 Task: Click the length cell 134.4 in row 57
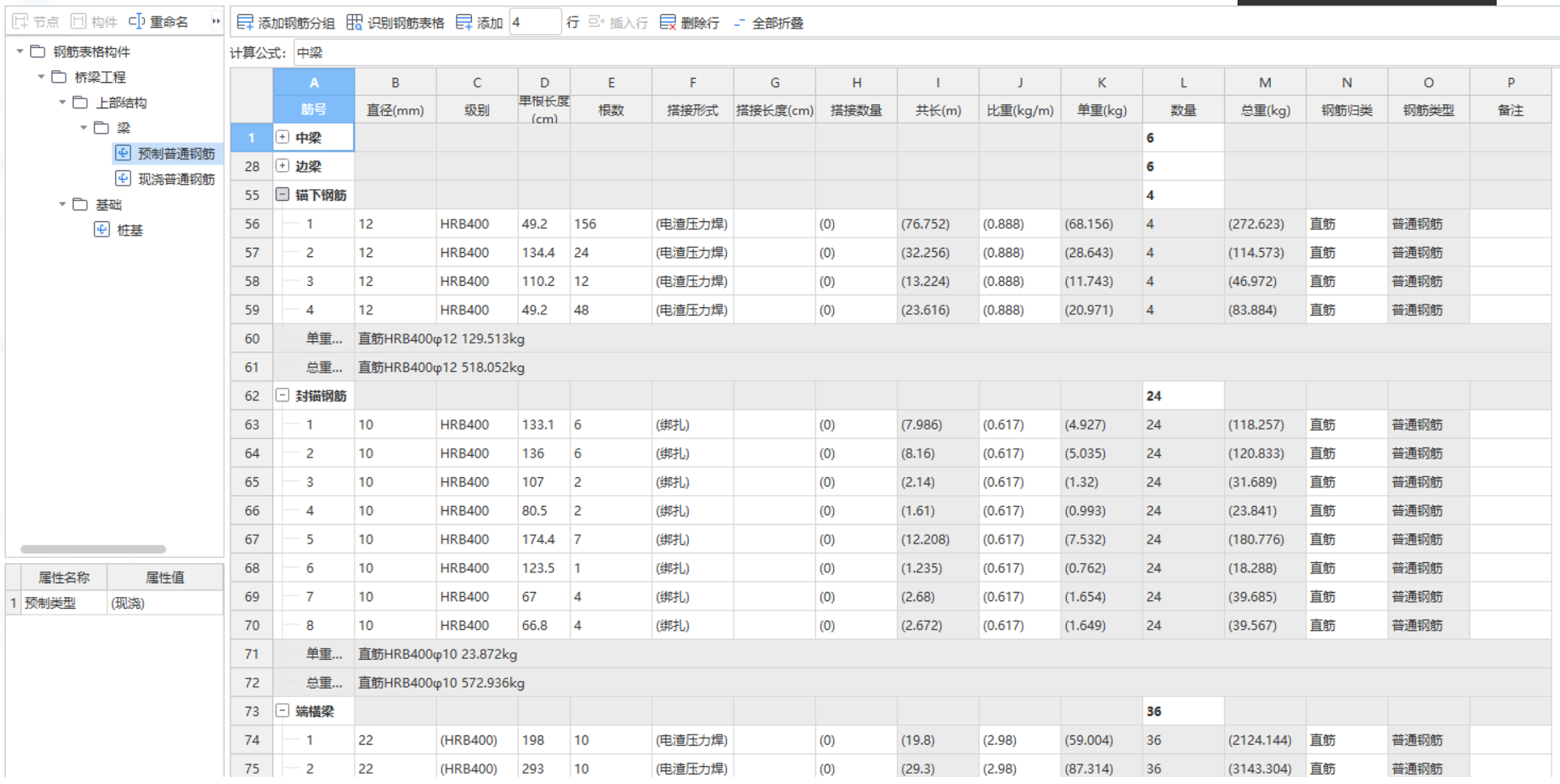(x=544, y=252)
